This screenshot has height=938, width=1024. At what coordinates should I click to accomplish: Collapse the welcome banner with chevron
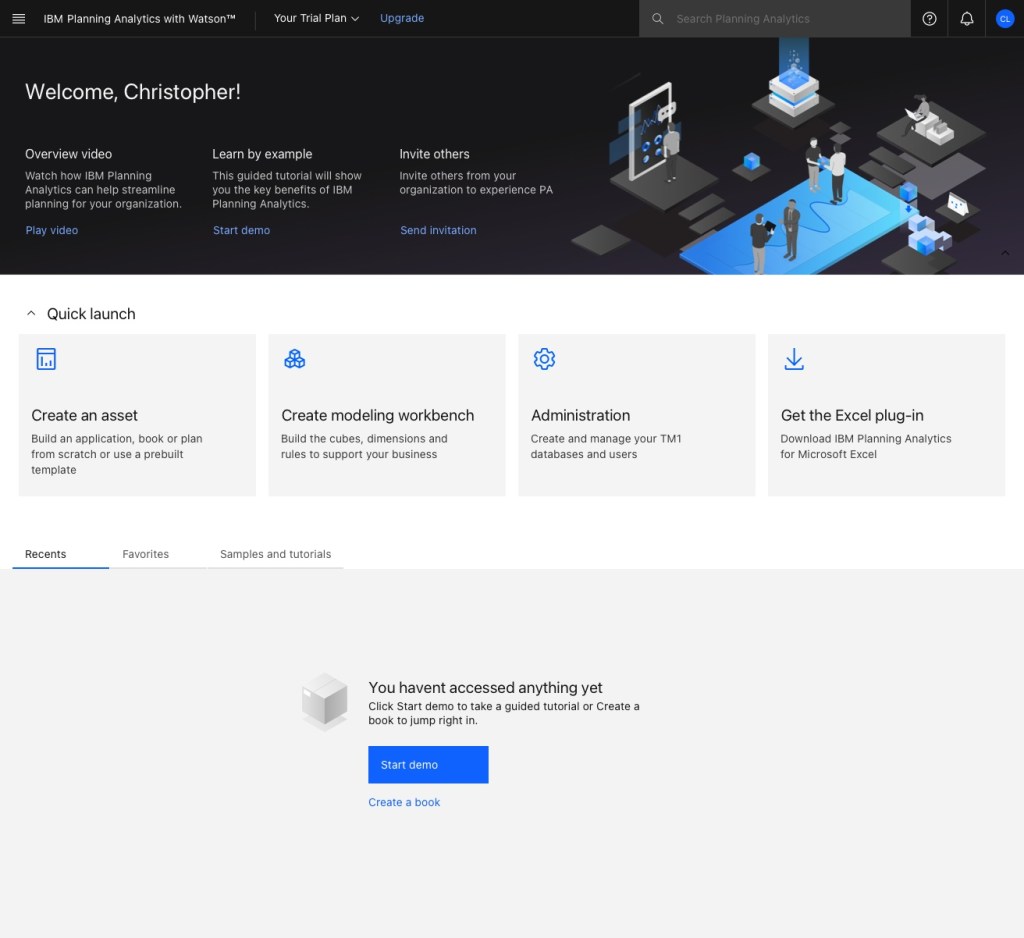[1005, 253]
